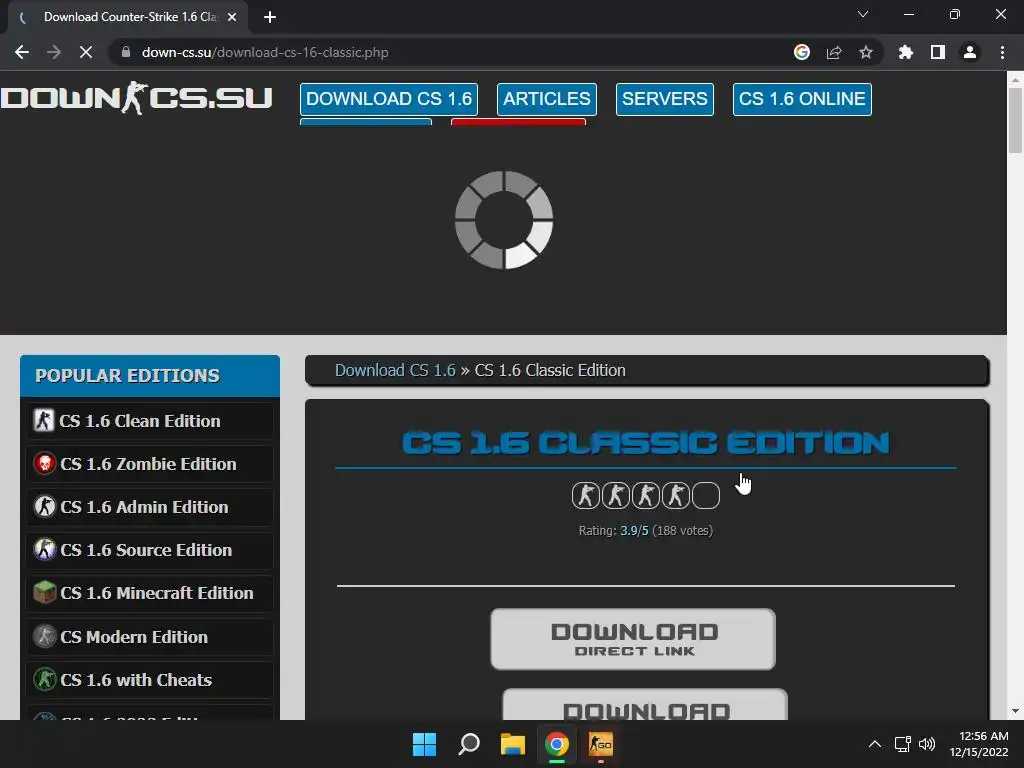Viewport: 1024px width, 768px height.
Task: Click the CS 1.6 CLASSIC EDITION heading
Action: pyautogui.click(x=646, y=443)
